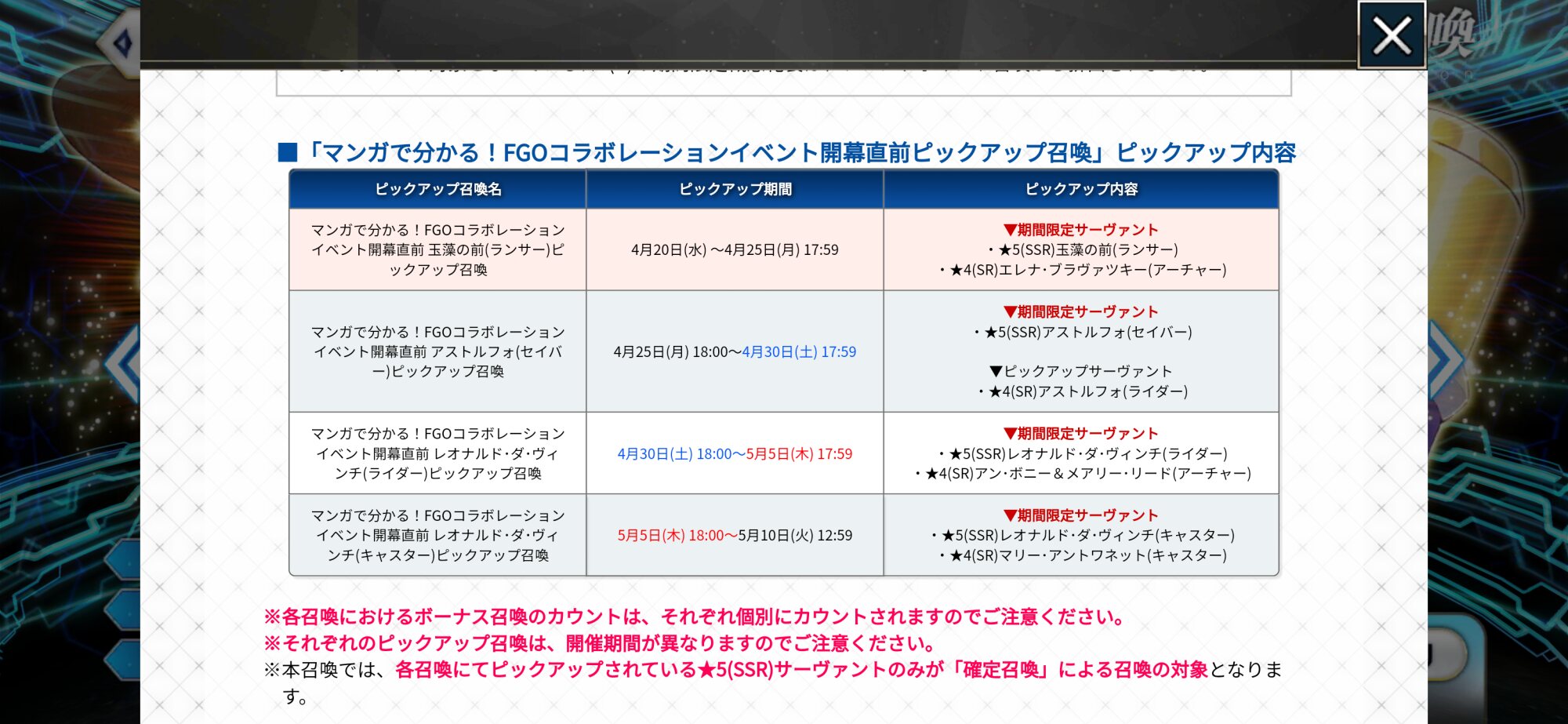
Task: Close the pickup summon notice with X
Action: (x=1392, y=36)
